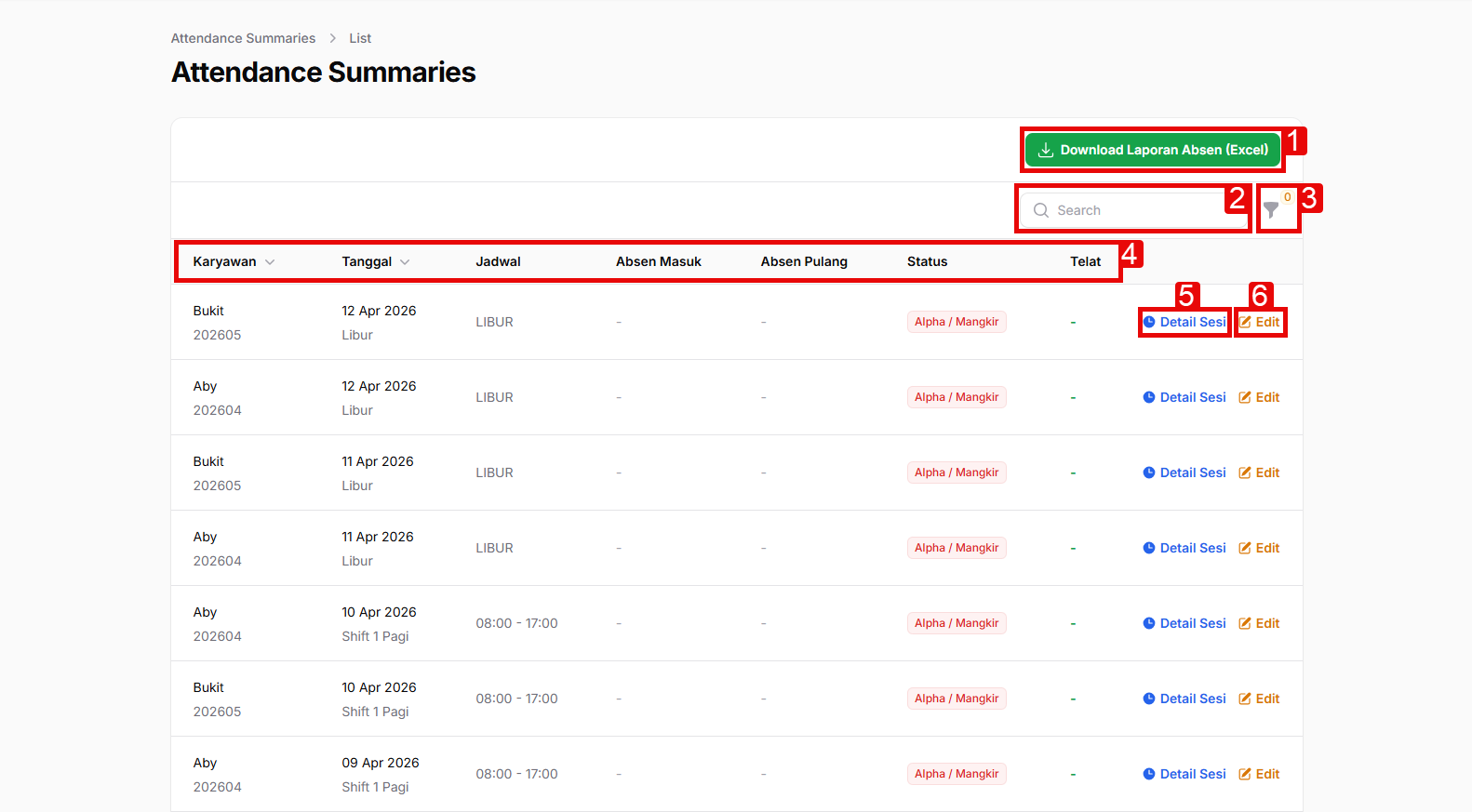
Task: Open Detail Sesi for Aby 11 Apr 2026
Action: point(1184,548)
